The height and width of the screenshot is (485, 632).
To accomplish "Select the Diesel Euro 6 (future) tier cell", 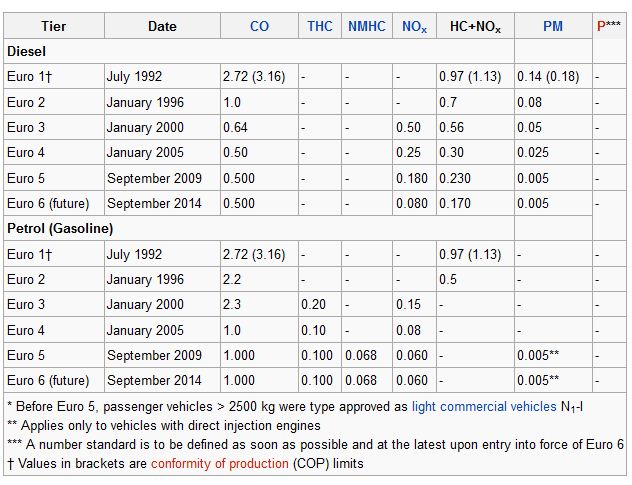I will [x=48, y=204].
